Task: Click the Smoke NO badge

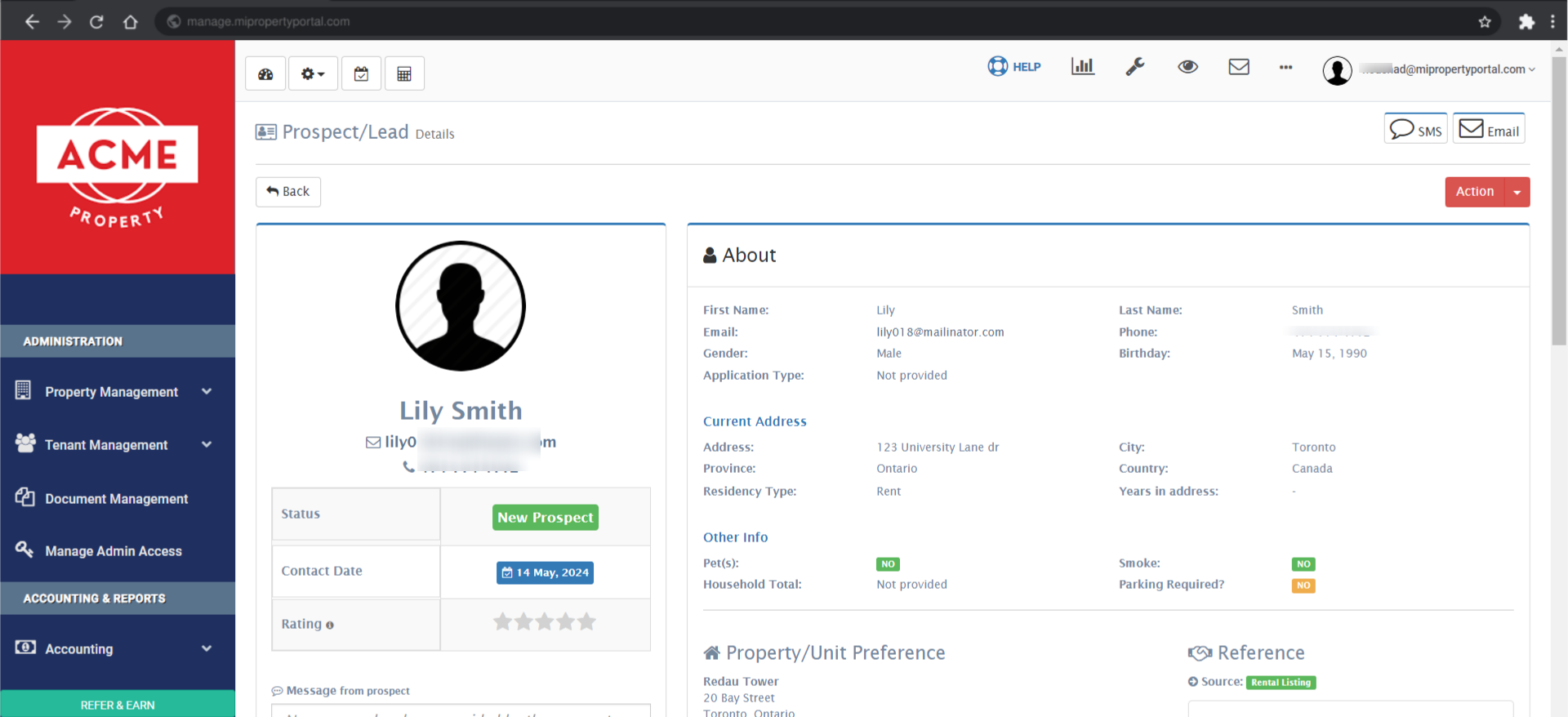Action: click(1303, 564)
